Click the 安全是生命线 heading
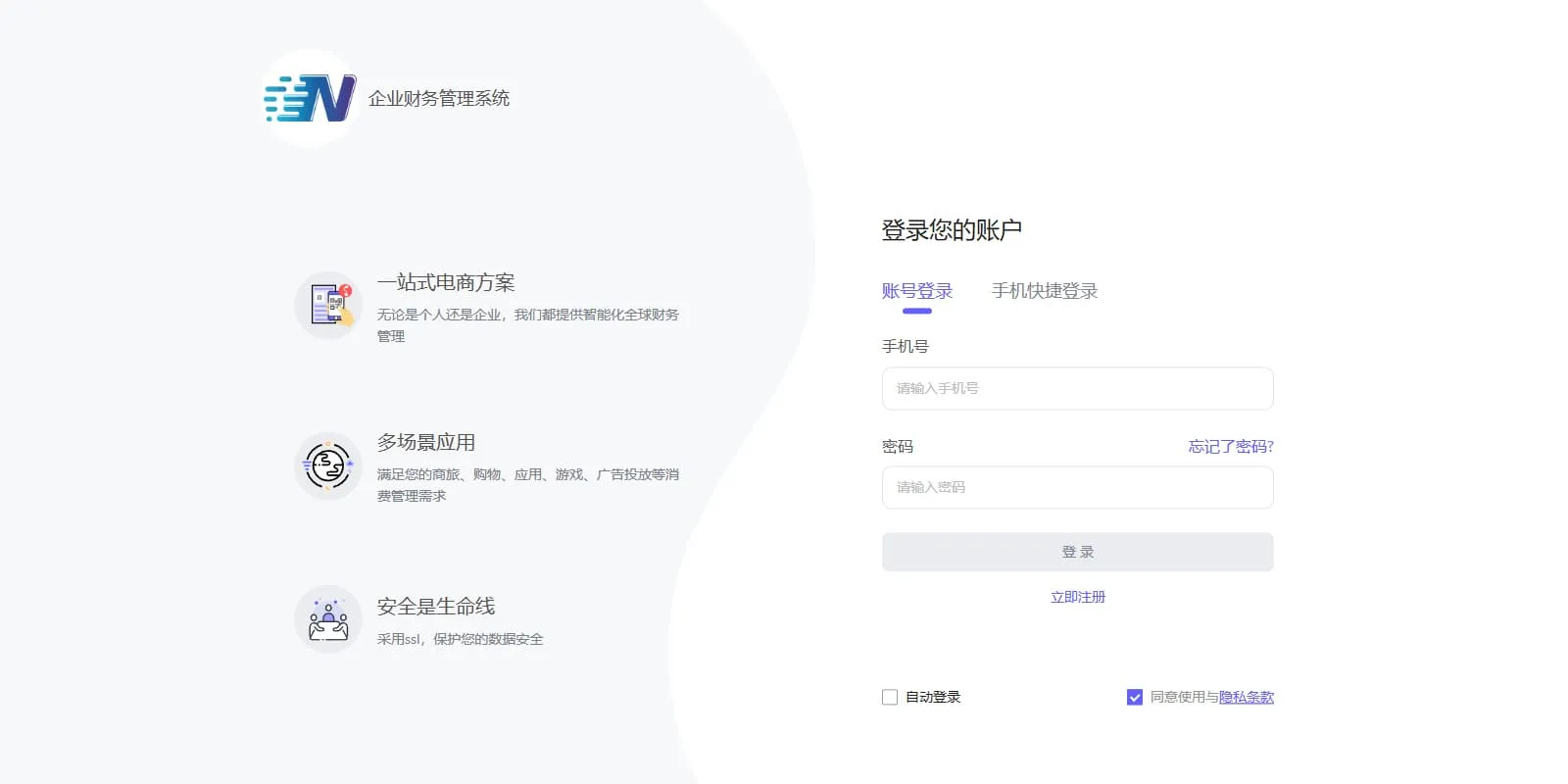 tap(436, 607)
